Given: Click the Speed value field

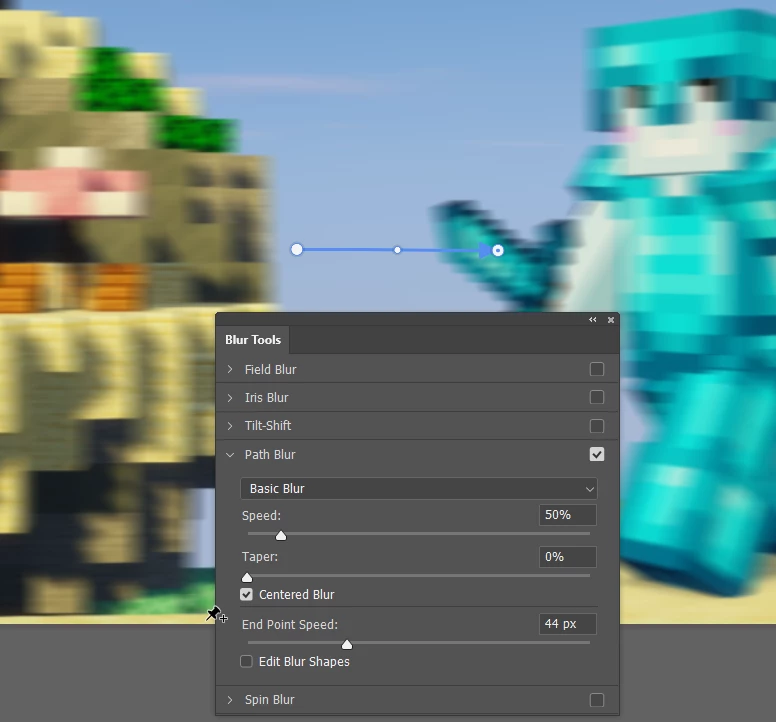Looking at the screenshot, I should pyautogui.click(x=568, y=515).
